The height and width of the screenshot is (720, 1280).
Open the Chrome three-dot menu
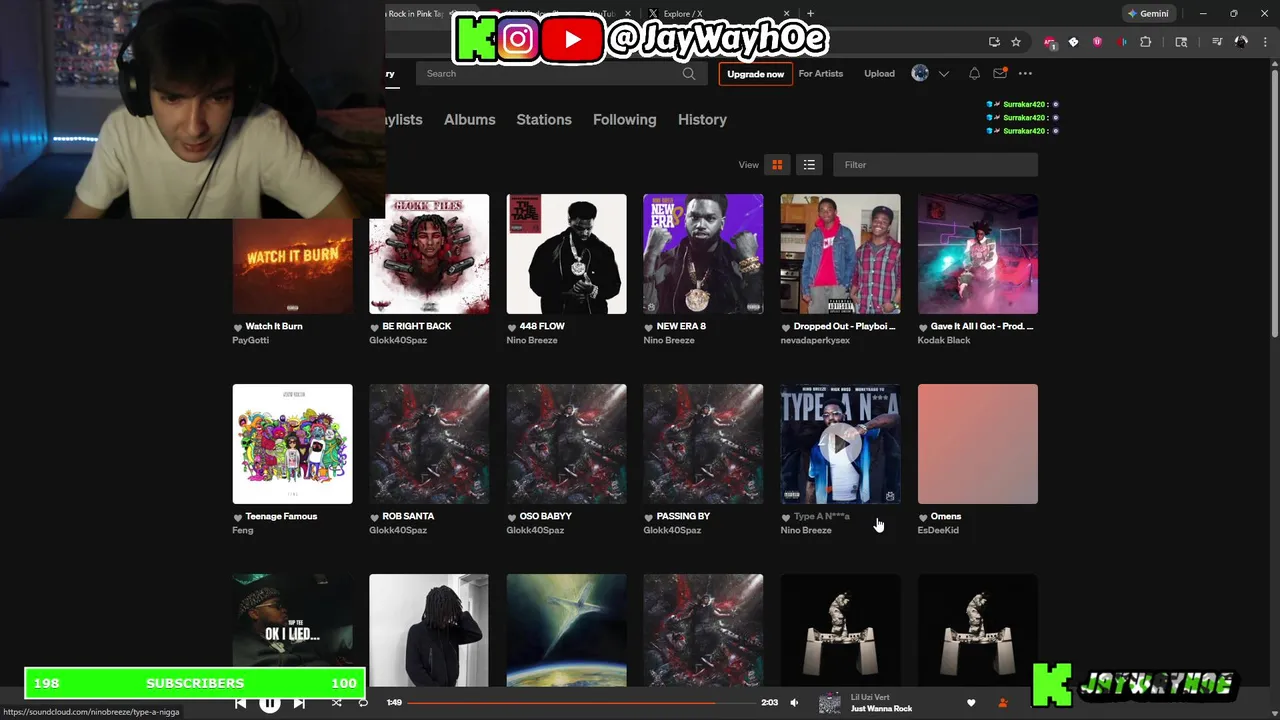point(1264,42)
